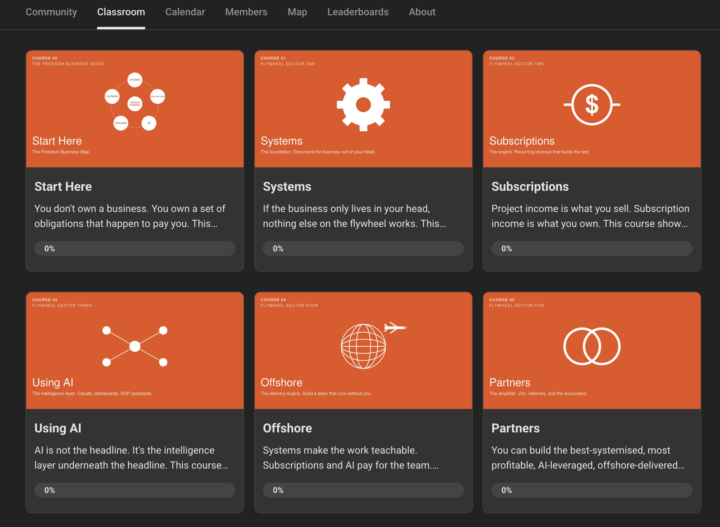
Task: Open the Map tab
Action: [297, 12]
